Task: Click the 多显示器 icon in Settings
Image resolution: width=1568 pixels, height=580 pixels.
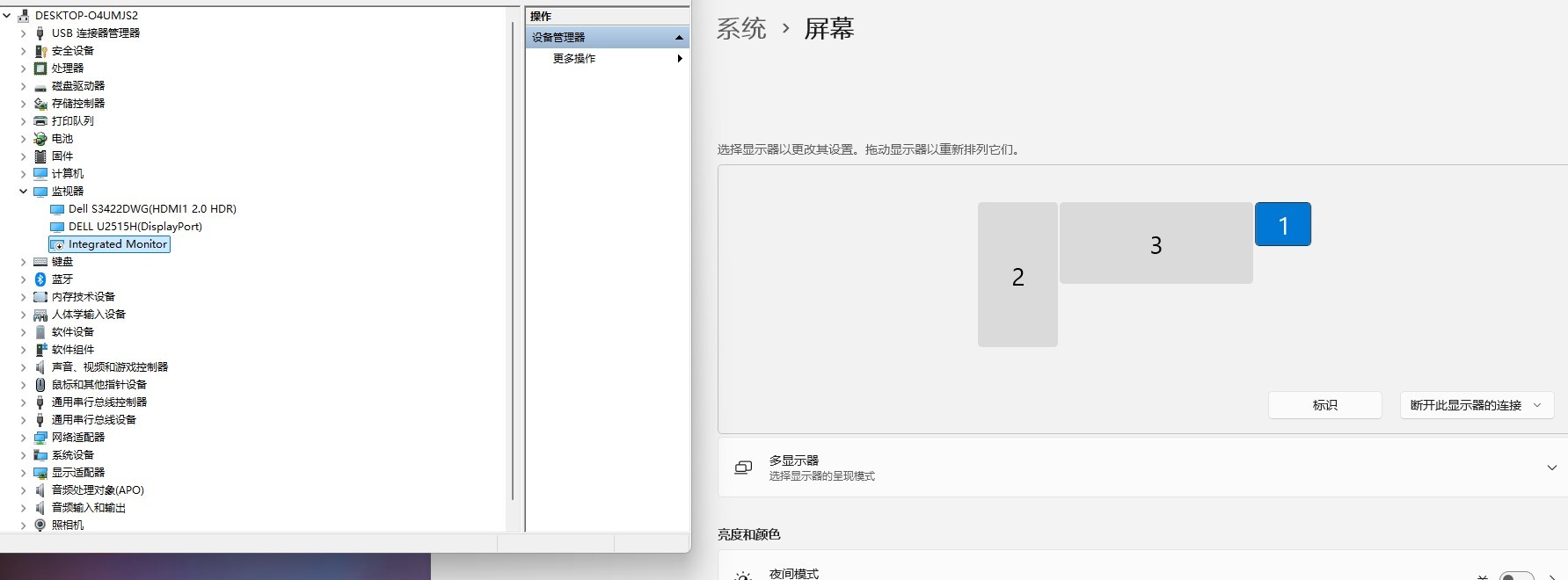Action: point(743,468)
